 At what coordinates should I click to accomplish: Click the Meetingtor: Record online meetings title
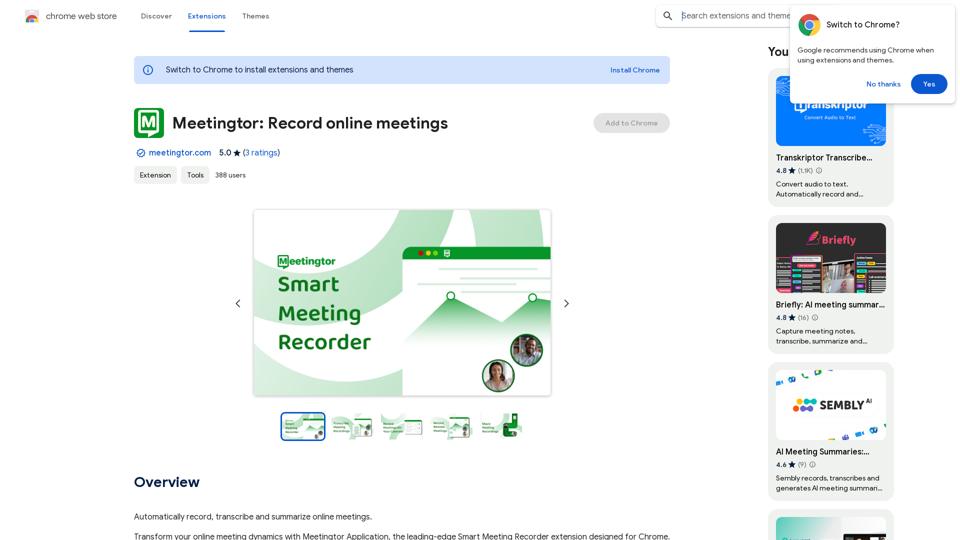pos(310,123)
